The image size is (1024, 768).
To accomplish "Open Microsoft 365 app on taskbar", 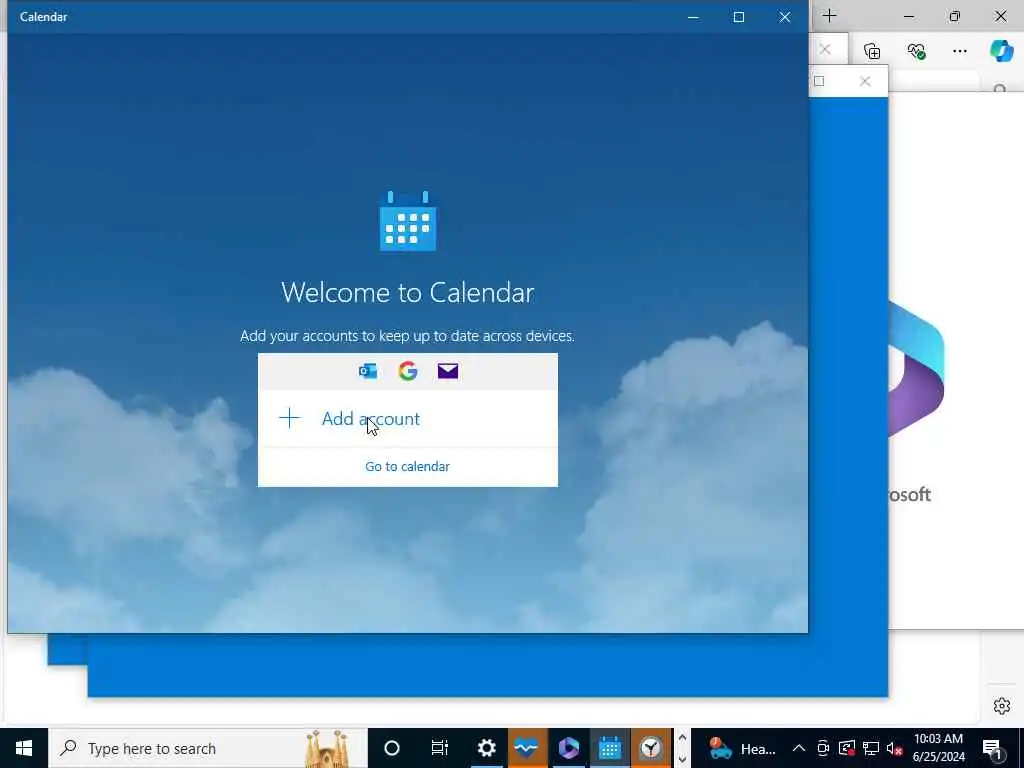I will click(x=568, y=748).
